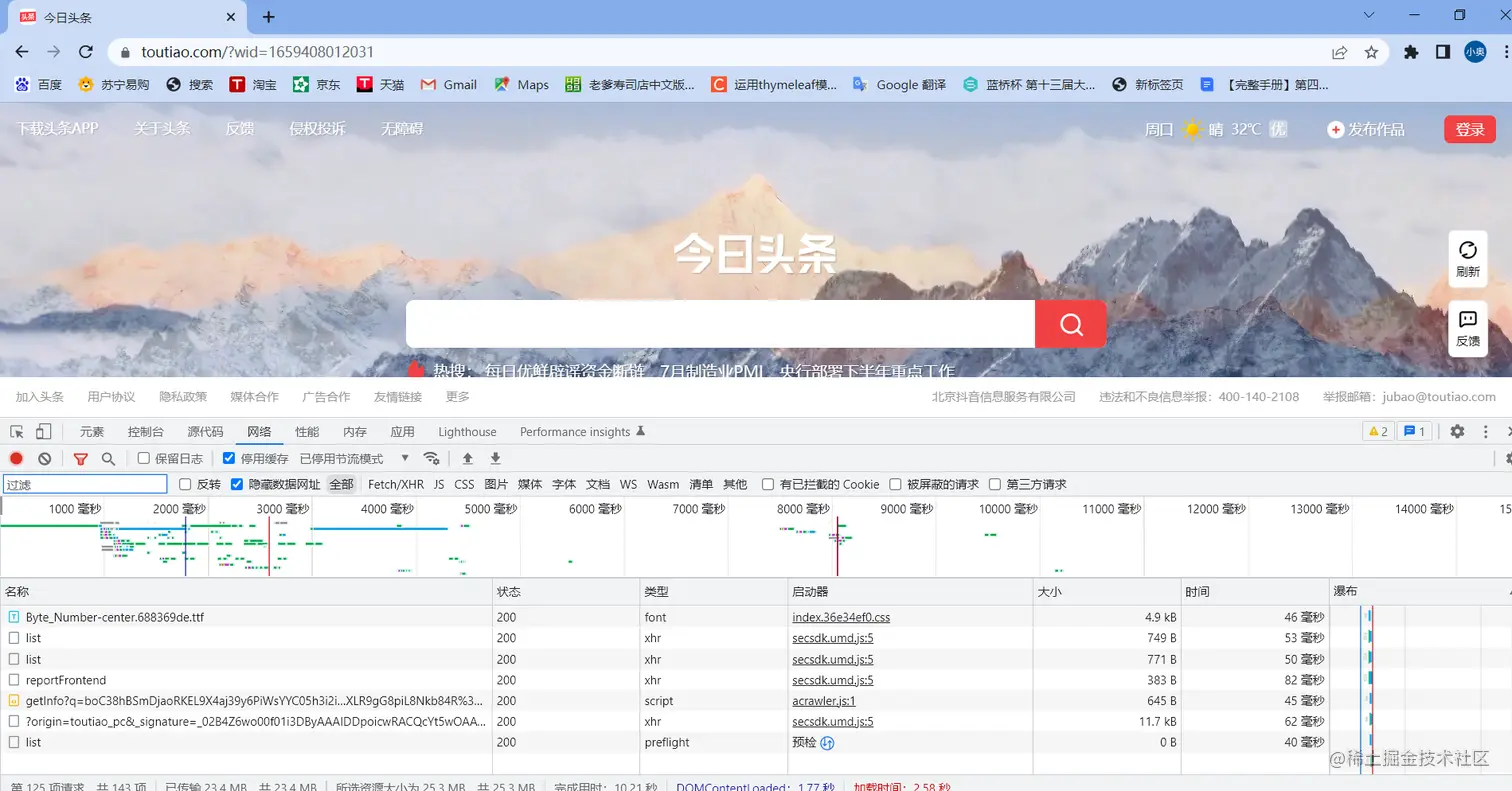Click the messages badge showing 1
This screenshot has height=791, width=1512.
[x=1416, y=432]
